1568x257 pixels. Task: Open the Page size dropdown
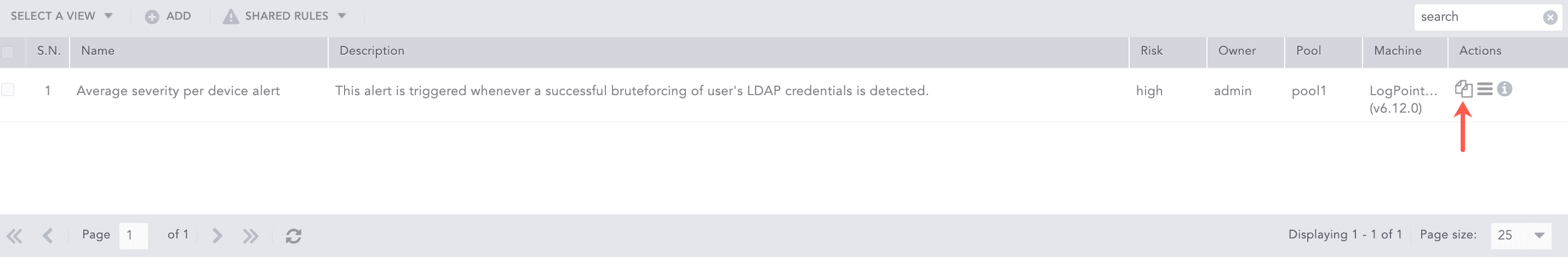coord(1520,235)
